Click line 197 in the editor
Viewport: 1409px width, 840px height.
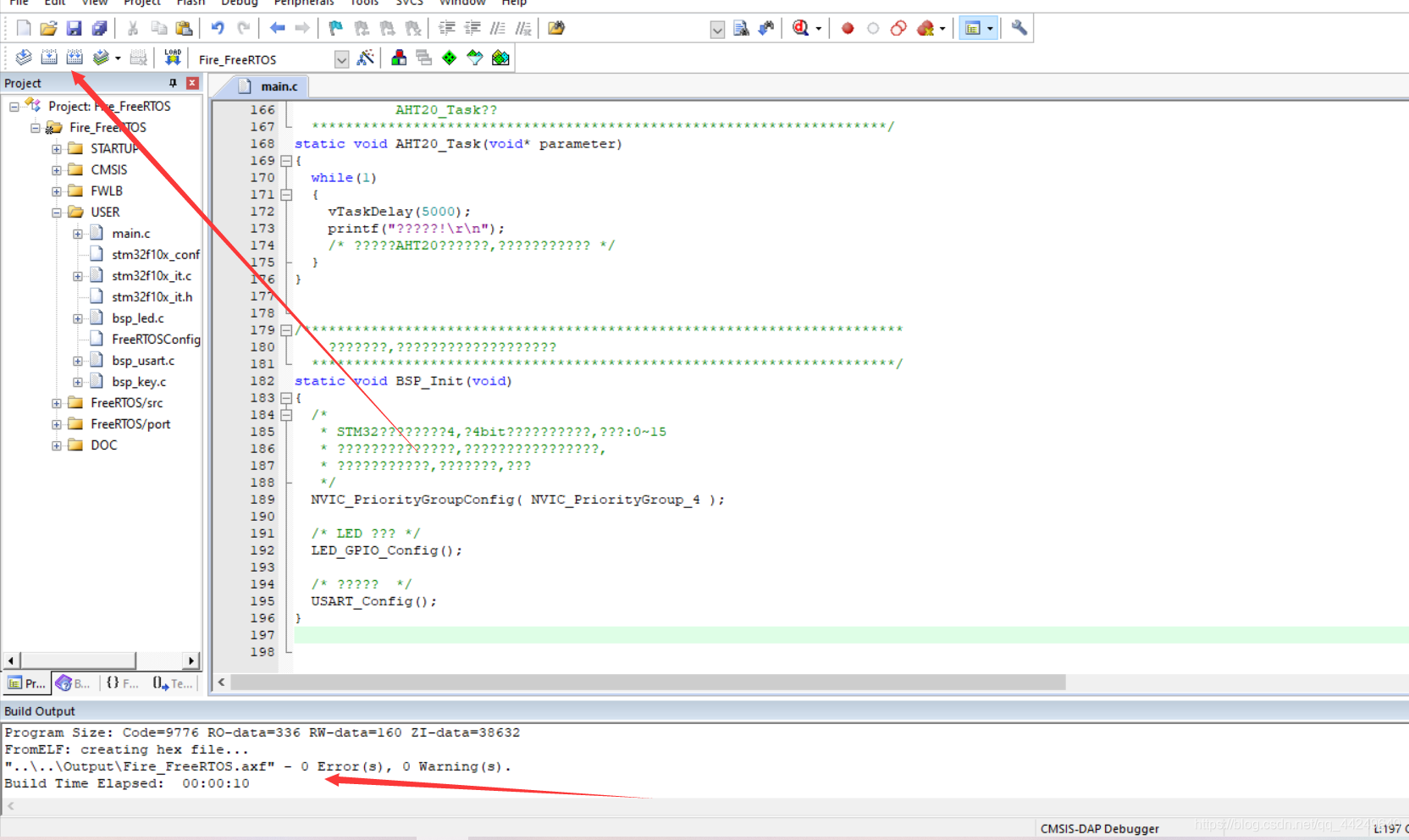(850, 635)
